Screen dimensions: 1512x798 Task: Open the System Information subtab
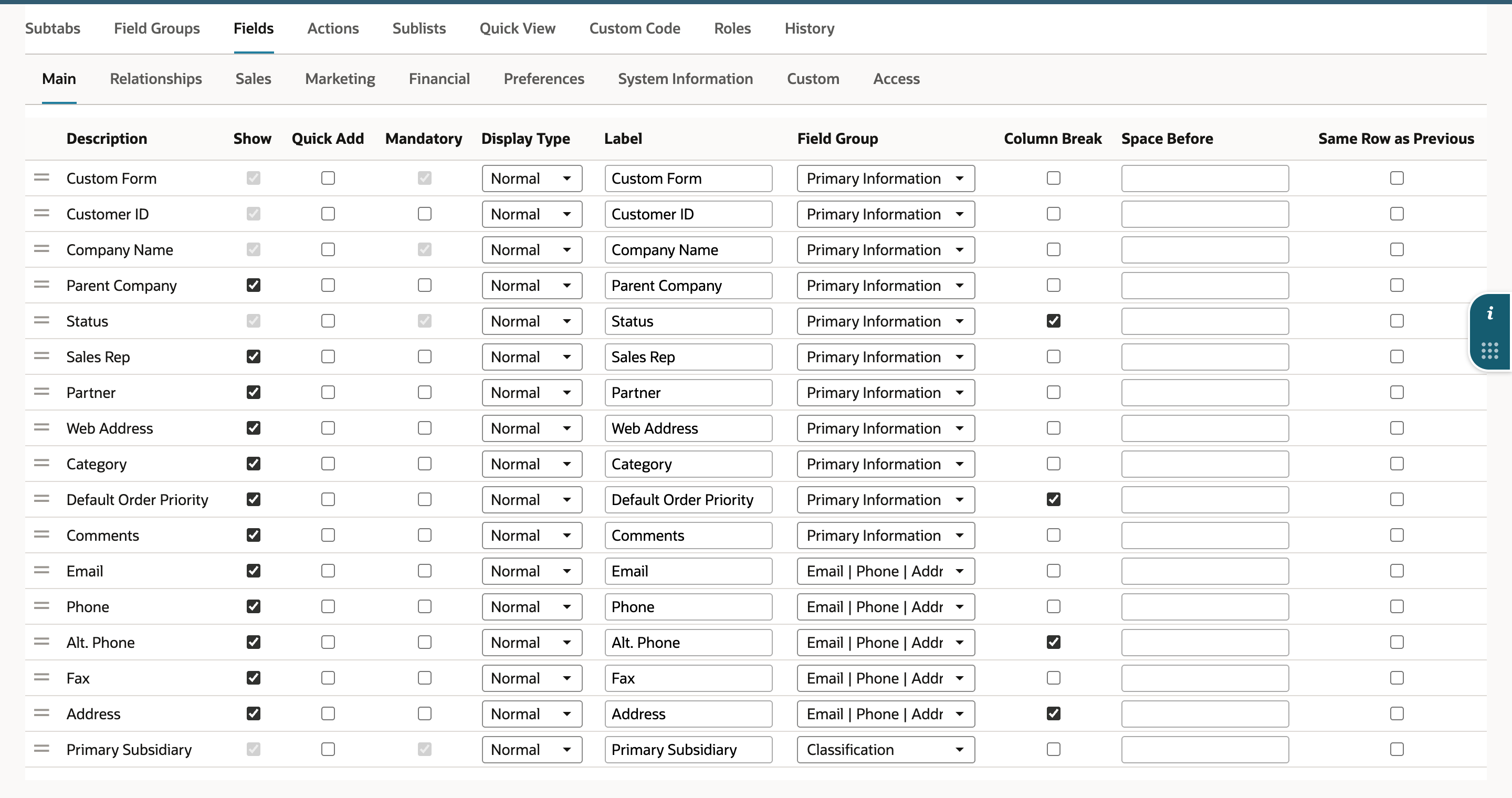click(685, 79)
